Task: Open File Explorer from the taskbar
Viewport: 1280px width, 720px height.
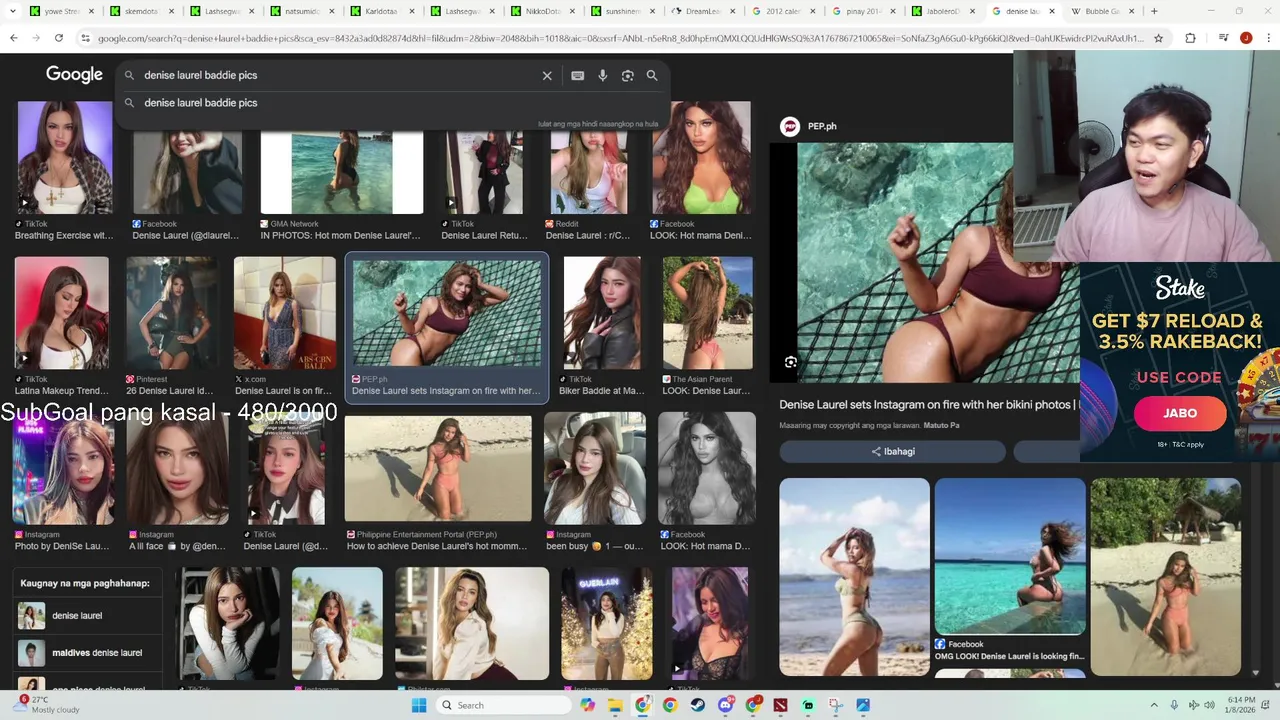Action: click(615, 705)
